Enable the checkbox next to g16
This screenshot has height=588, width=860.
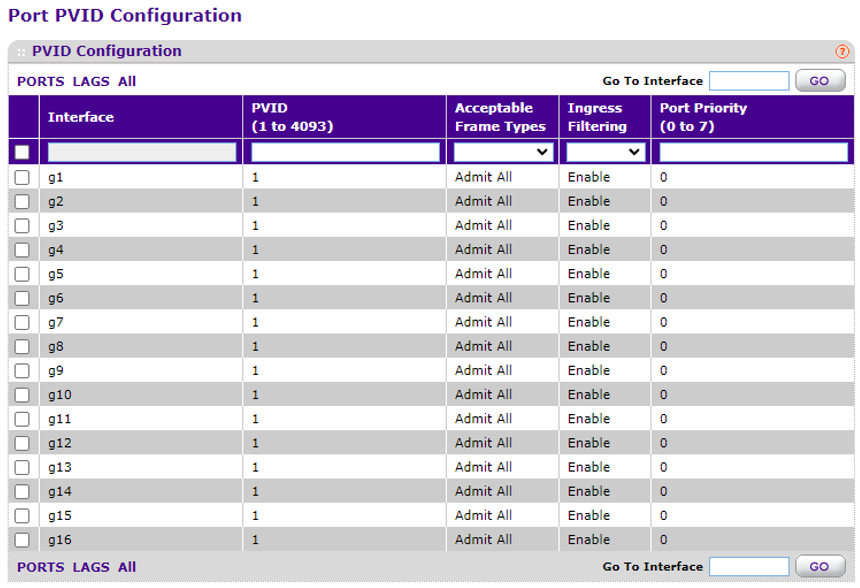click(22, 540)
